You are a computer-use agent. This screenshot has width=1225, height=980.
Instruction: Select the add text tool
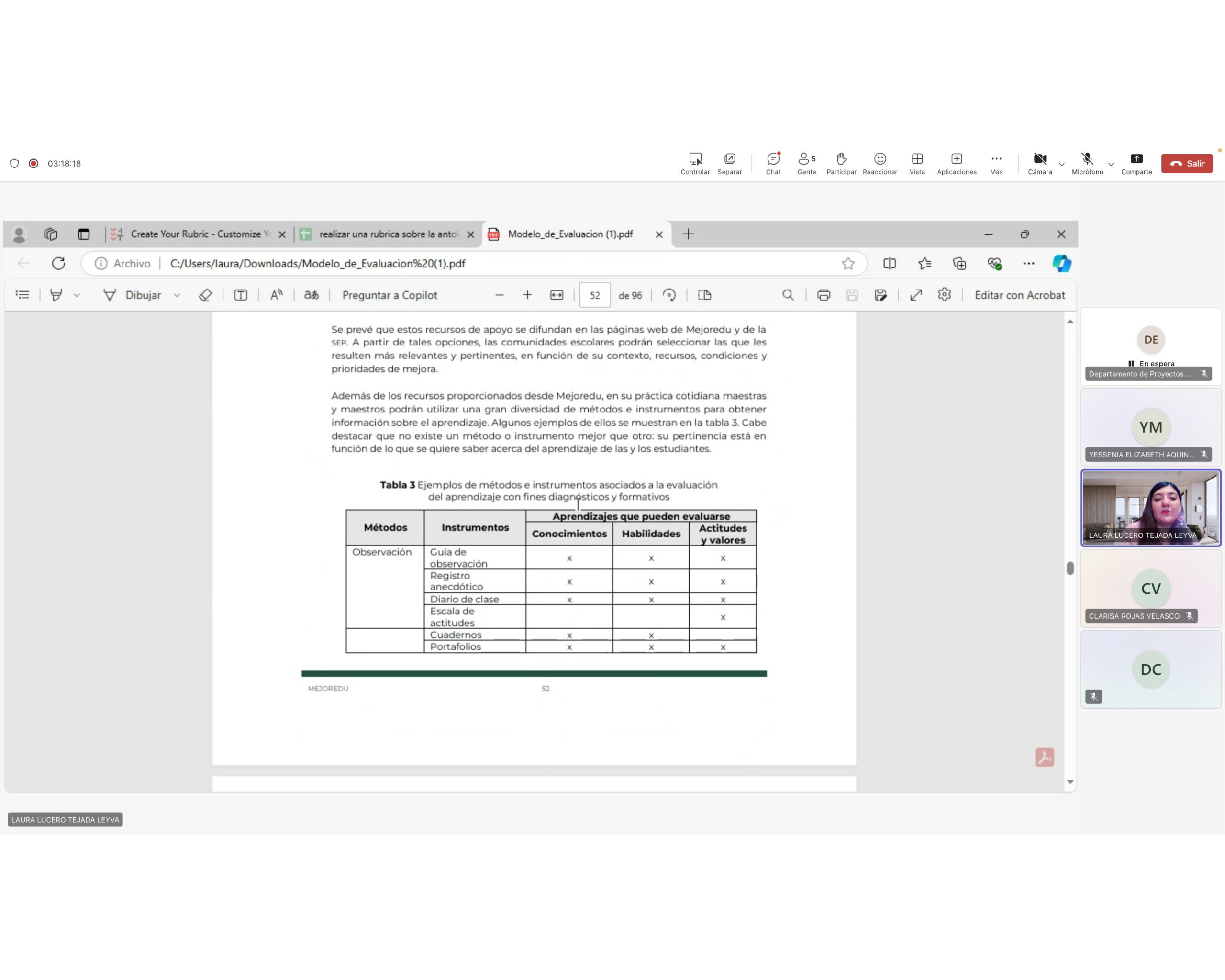(241, 294)
